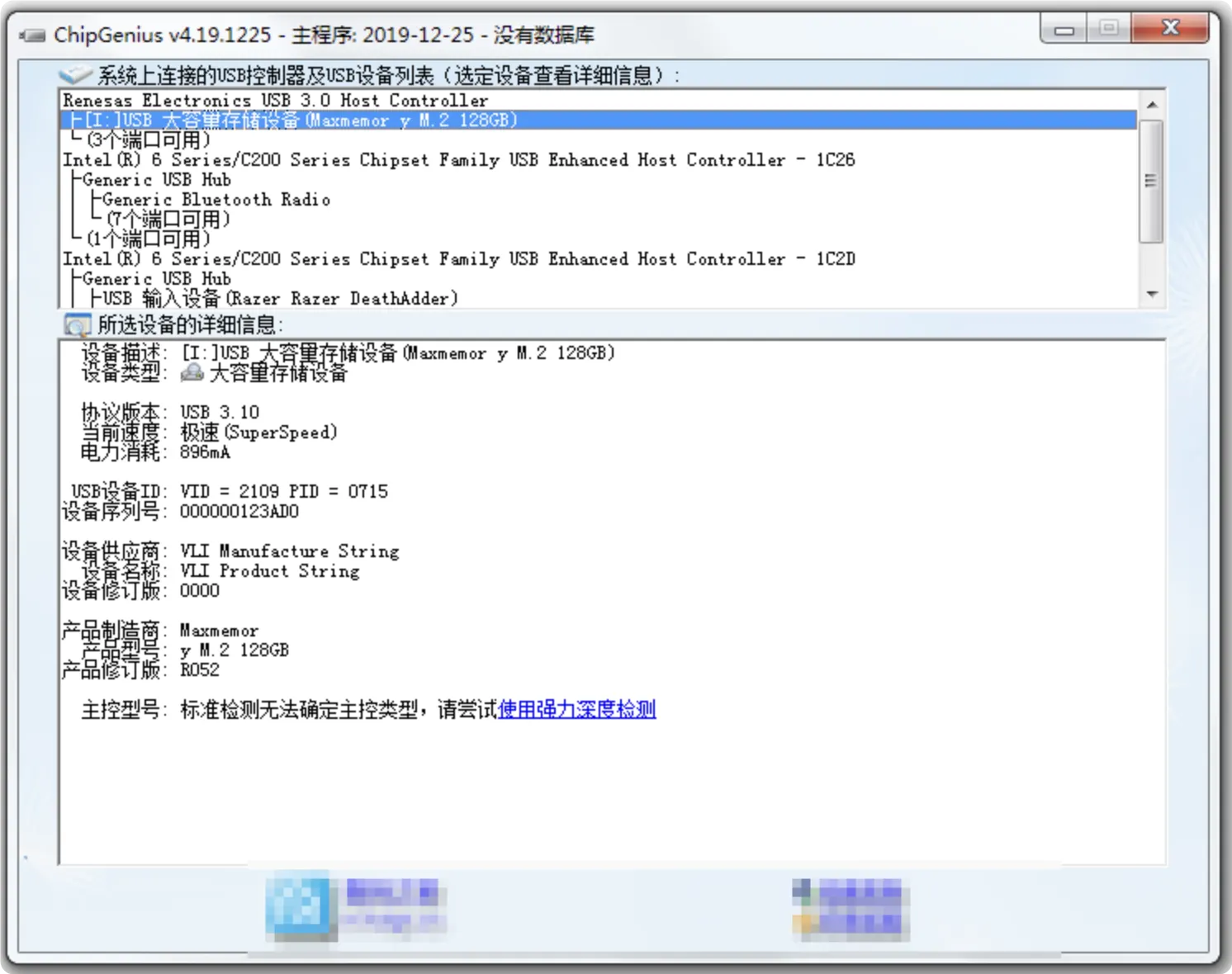
Task: Select Renesas USB 3.0 Host Controller entry
Action: point(276,101)
